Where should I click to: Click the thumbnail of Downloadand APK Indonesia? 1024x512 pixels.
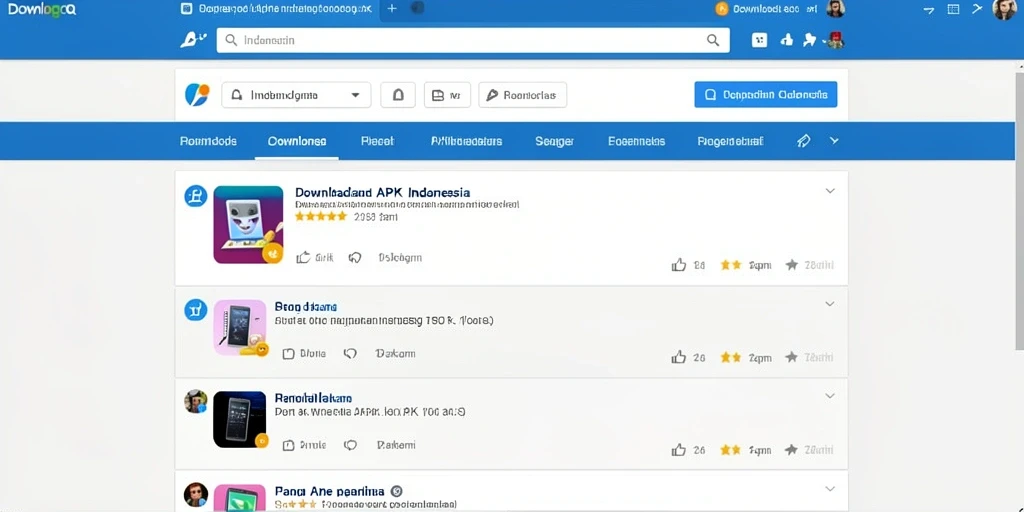pyautogui.click(x=248, y=225)
